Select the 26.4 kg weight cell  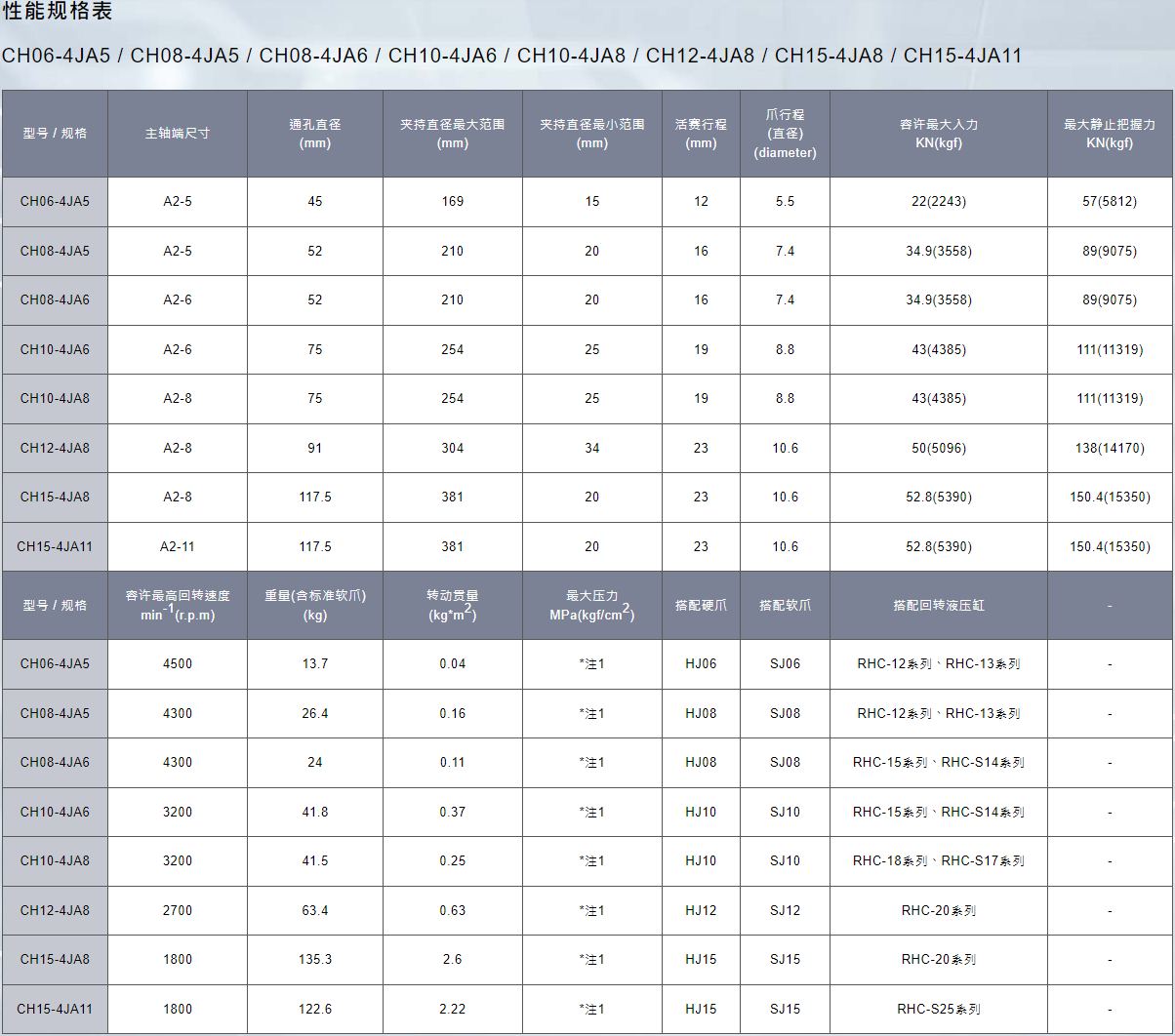315,714
